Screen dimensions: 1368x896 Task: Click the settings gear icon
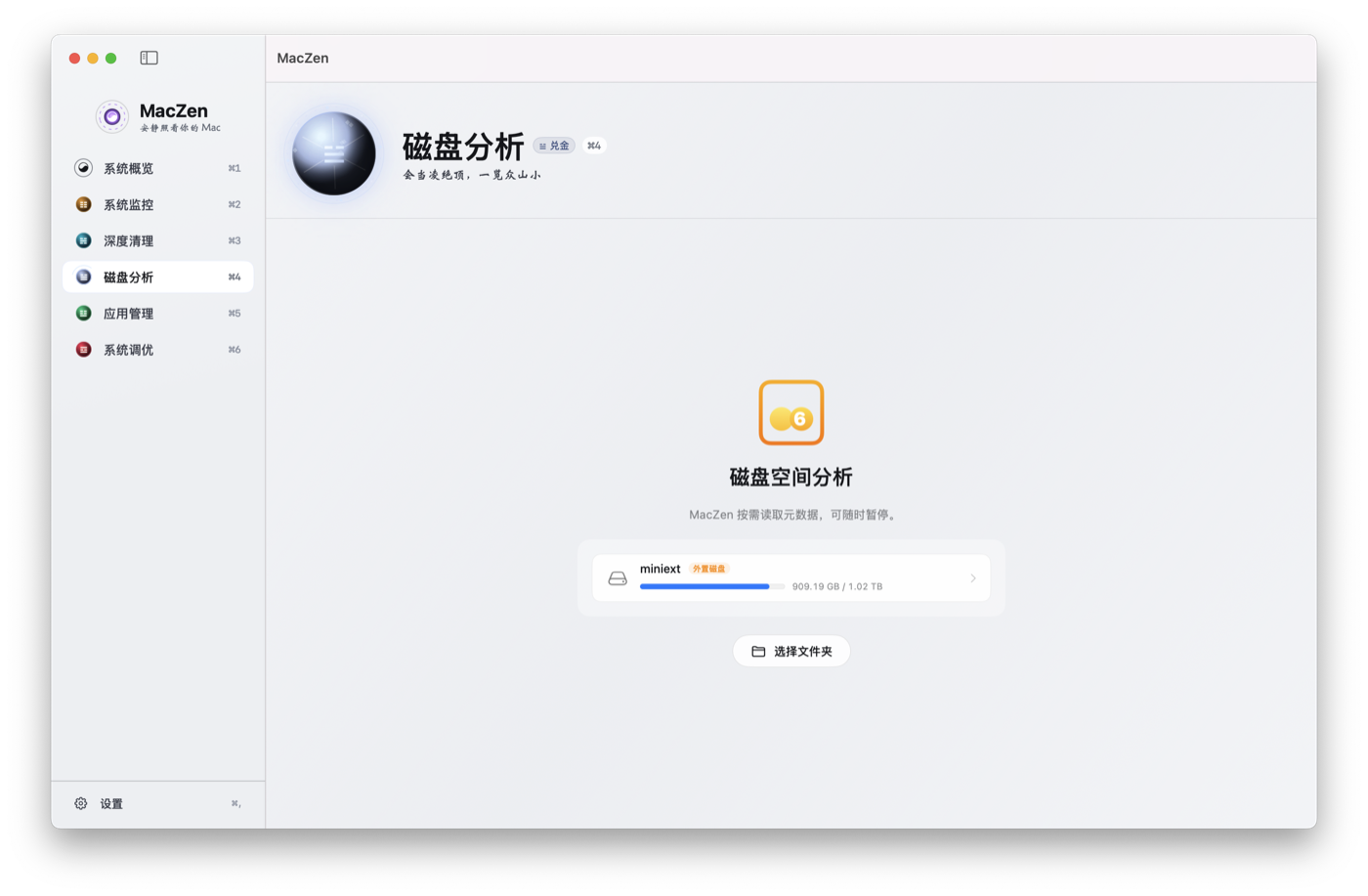81,803
